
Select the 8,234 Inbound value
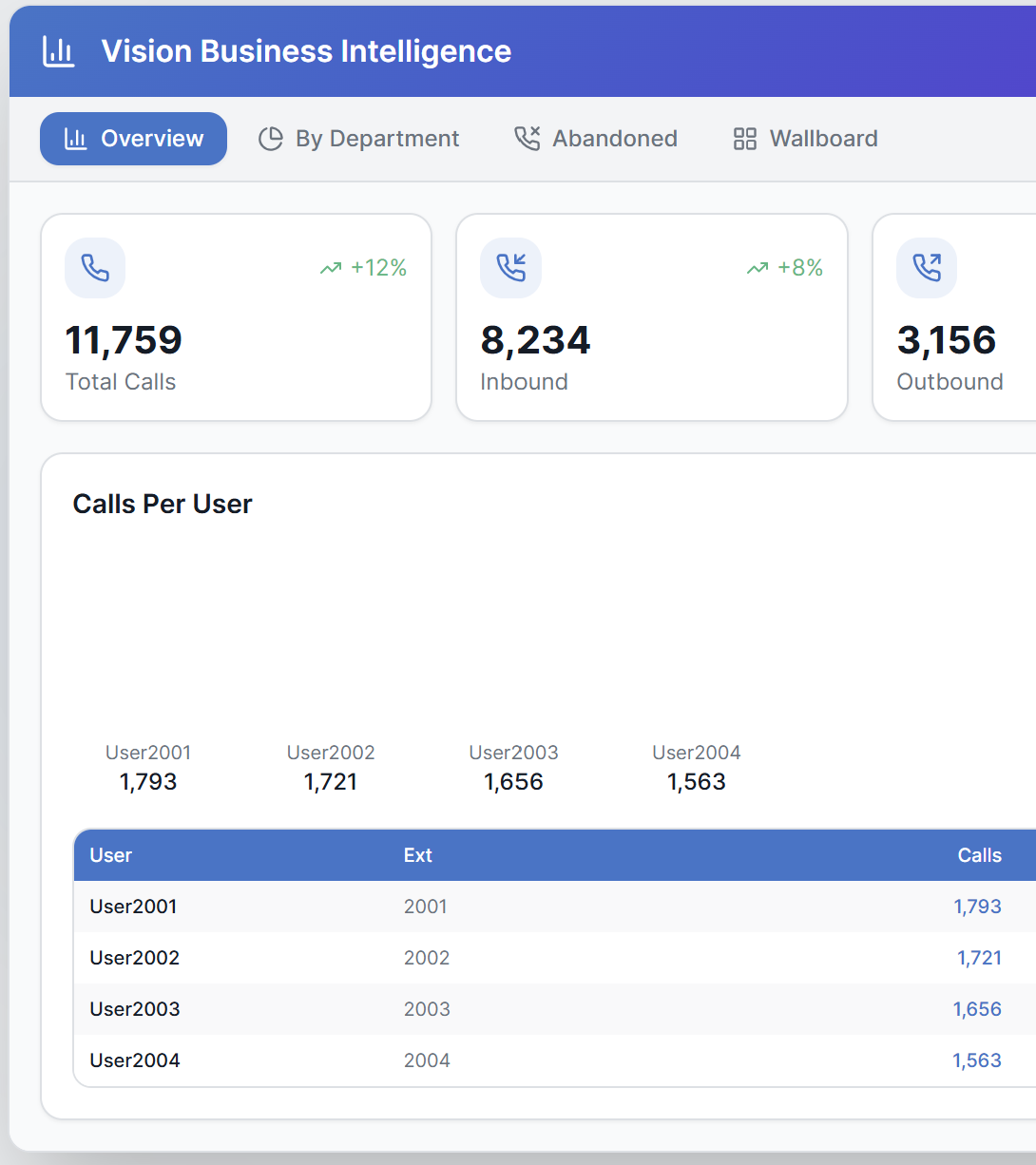(535, 340)
